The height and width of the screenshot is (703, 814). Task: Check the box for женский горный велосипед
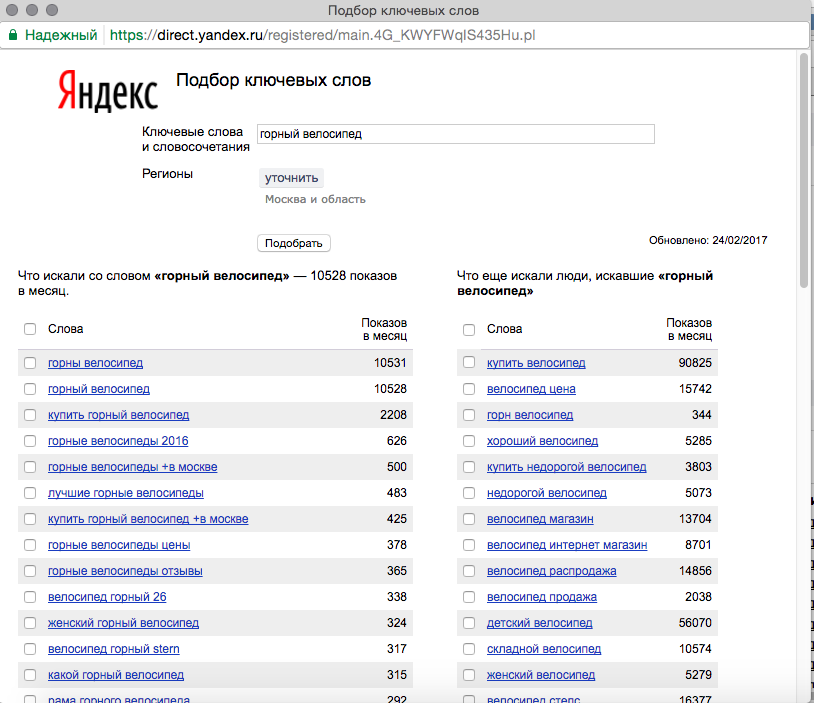coord(30,623)
